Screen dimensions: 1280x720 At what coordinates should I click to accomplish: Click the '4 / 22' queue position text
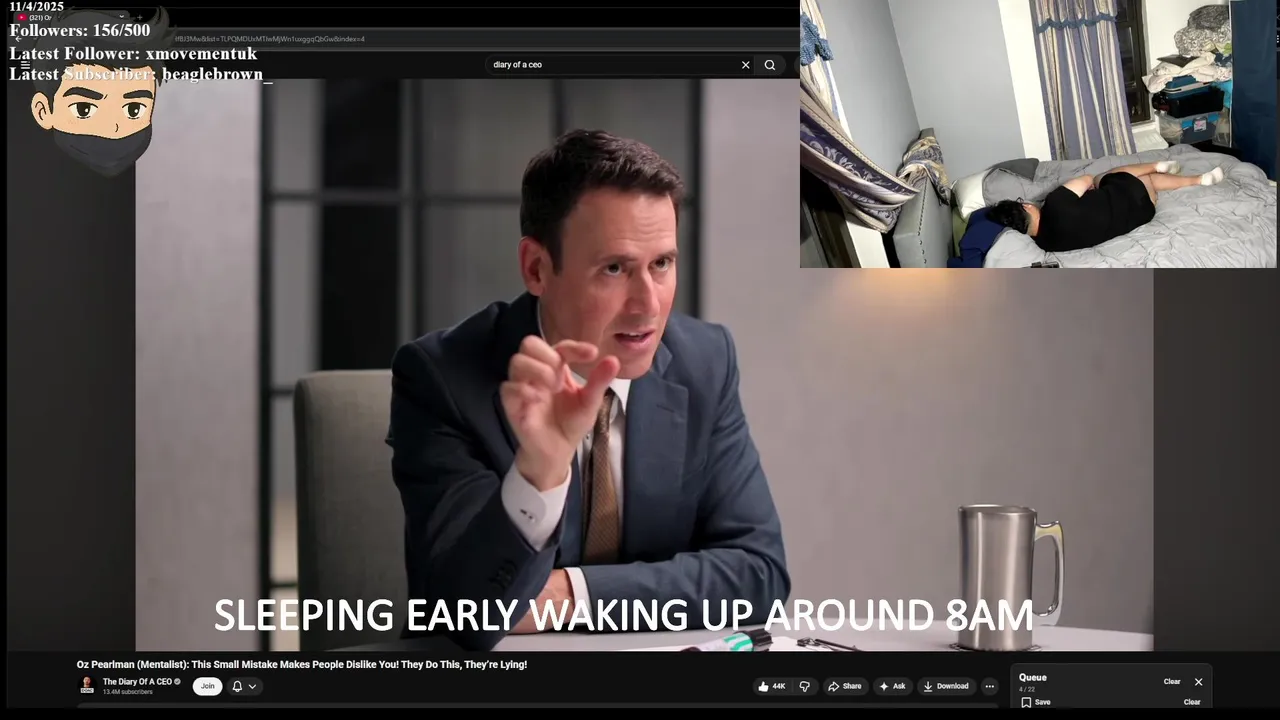(1027, 690)
